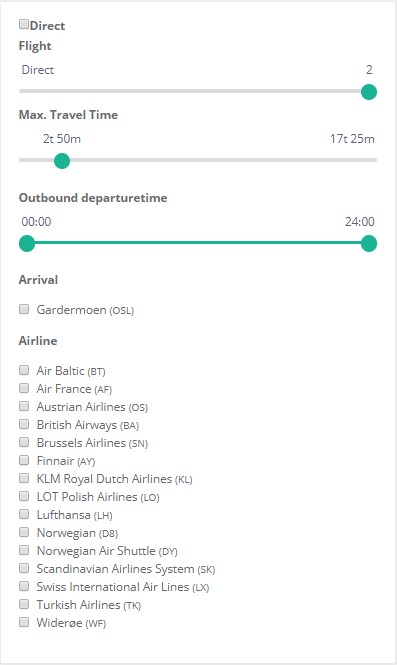The height and width of the screenshot is (665, 397).
Task: Check Scandinavian Airlines System (SK)
Action: click(x=24, y=568)
